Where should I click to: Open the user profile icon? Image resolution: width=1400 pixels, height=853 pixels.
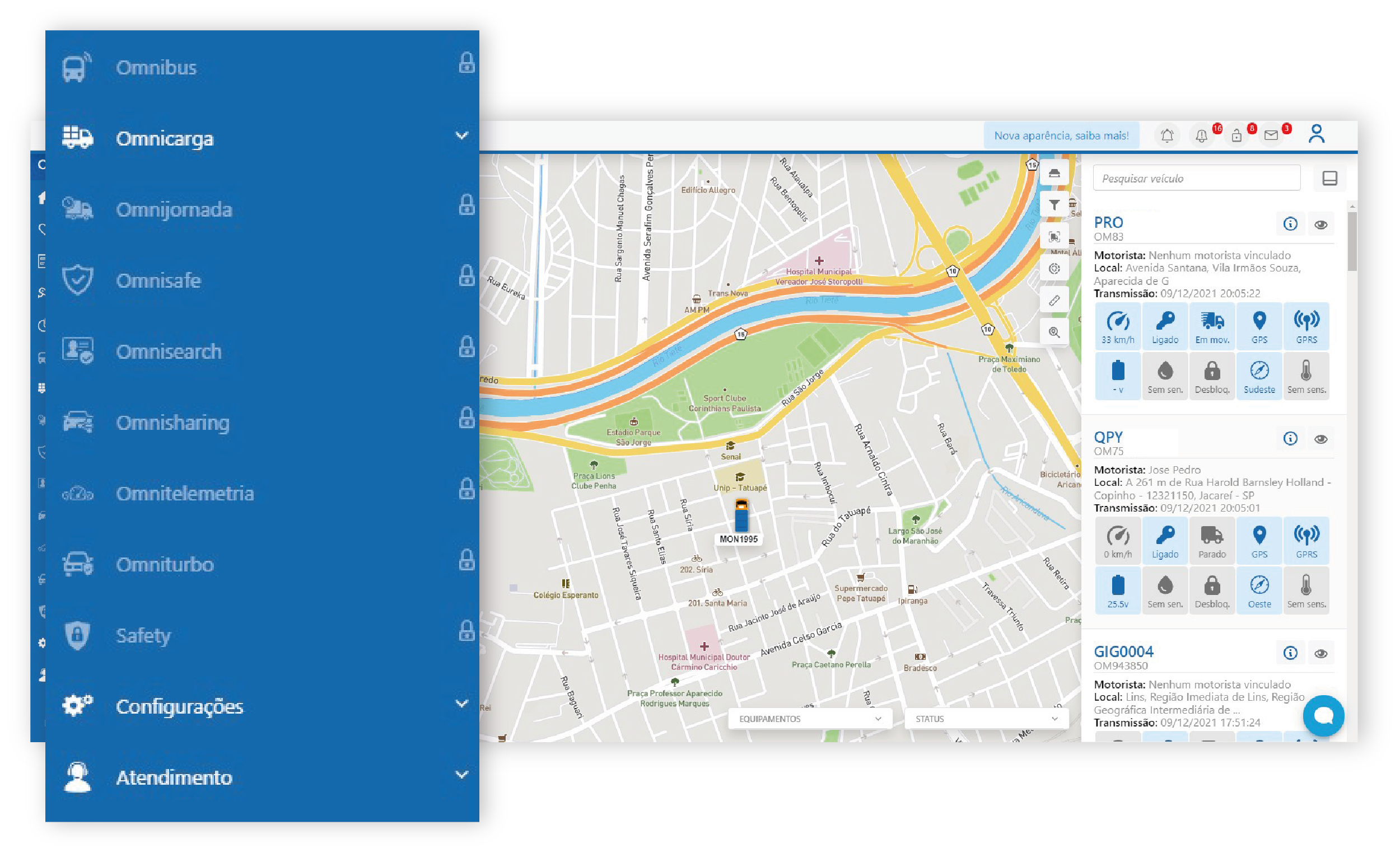coord(1317,134)
